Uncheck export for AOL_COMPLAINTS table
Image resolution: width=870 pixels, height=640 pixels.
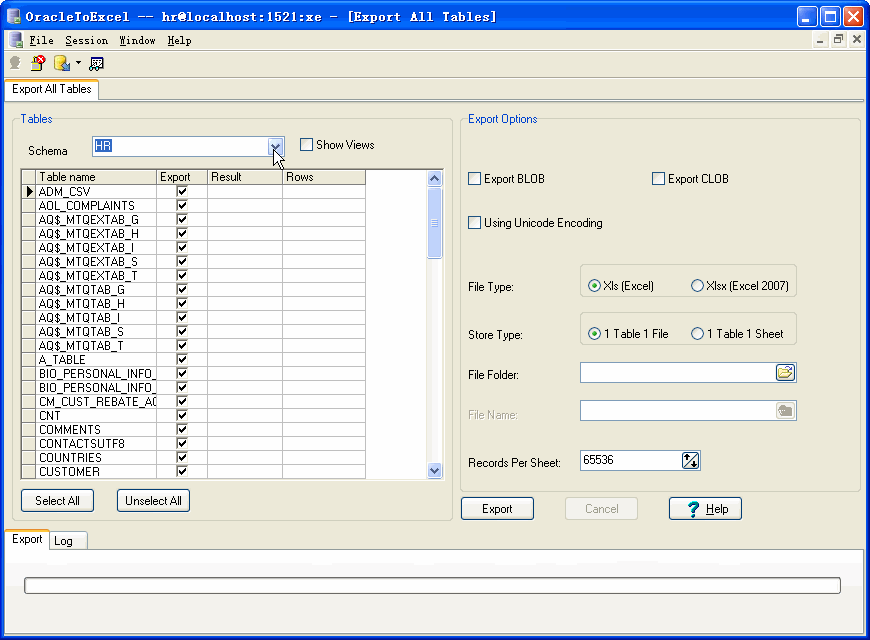point(182,205)
